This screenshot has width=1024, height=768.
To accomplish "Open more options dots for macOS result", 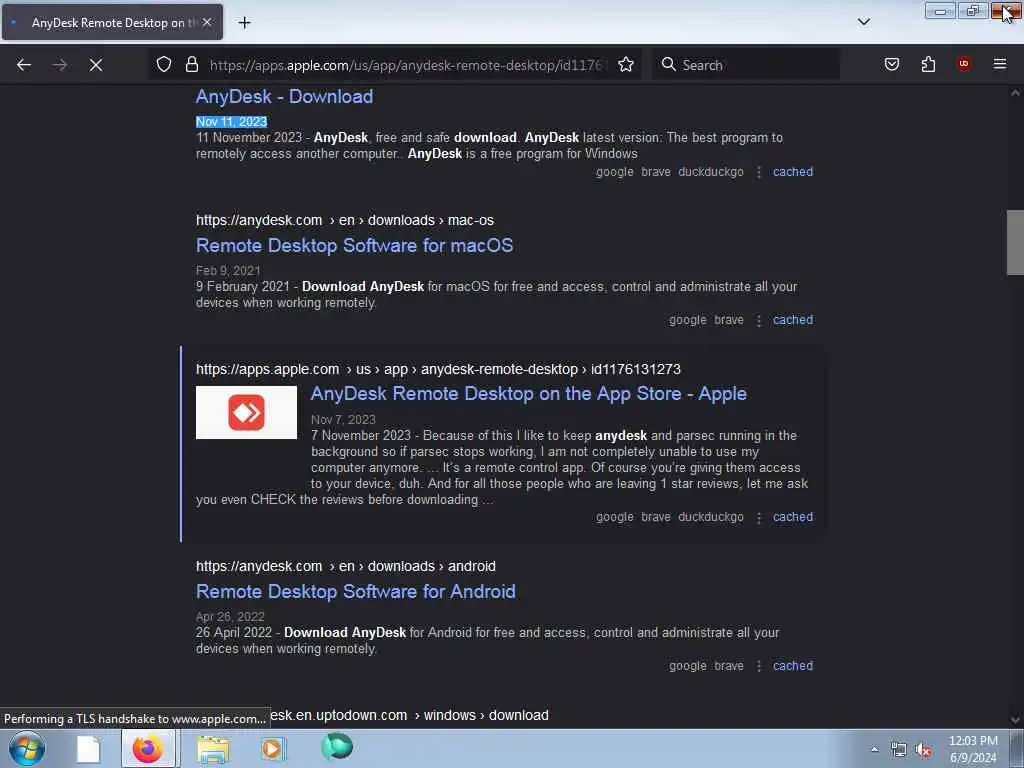I will [x=759, y=321].
